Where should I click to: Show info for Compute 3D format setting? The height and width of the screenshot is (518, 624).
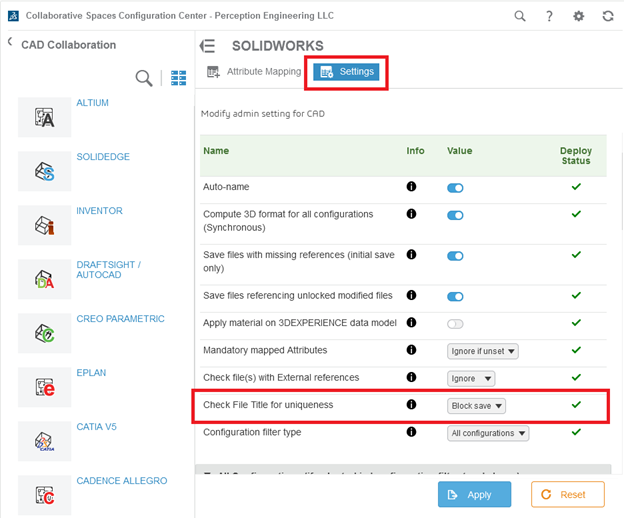point(411,214)
